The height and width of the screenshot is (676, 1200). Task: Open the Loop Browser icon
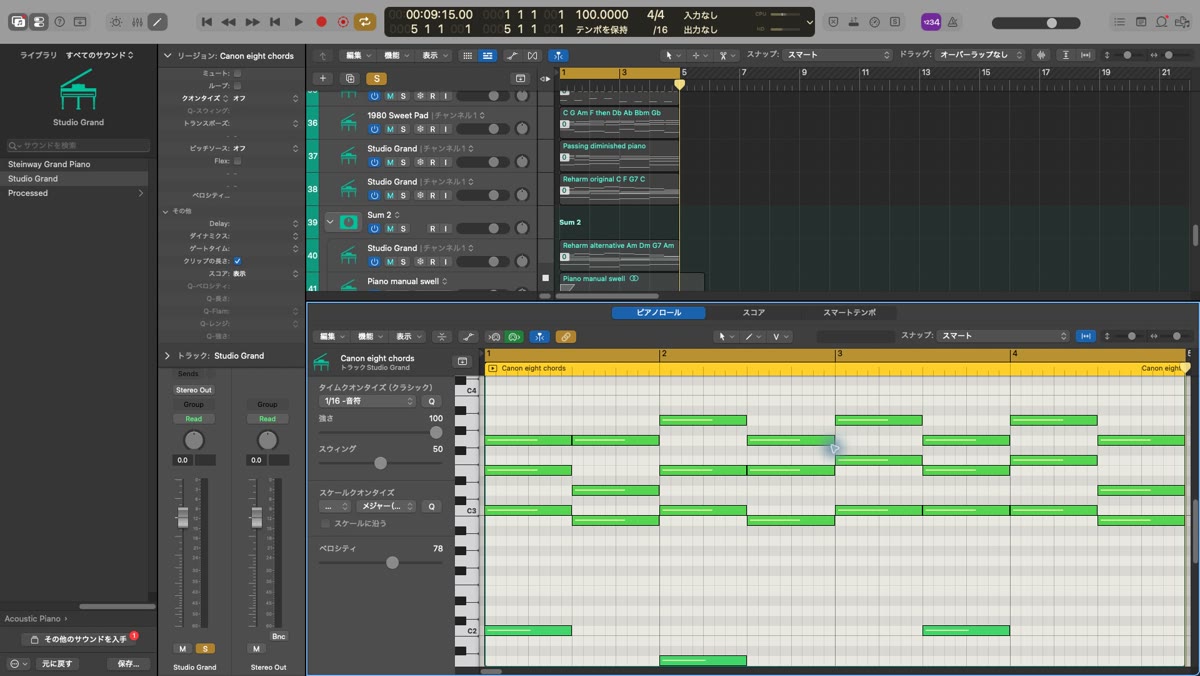(x=1162, y=21)
